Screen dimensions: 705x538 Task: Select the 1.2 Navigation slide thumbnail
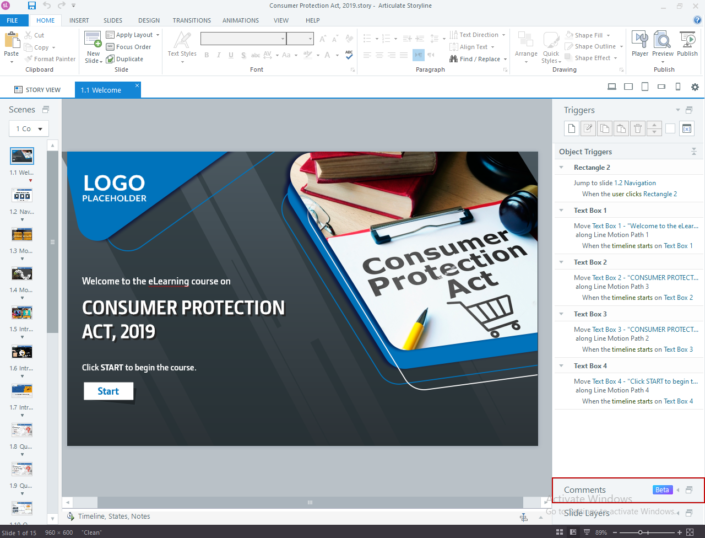coord(22,194)
